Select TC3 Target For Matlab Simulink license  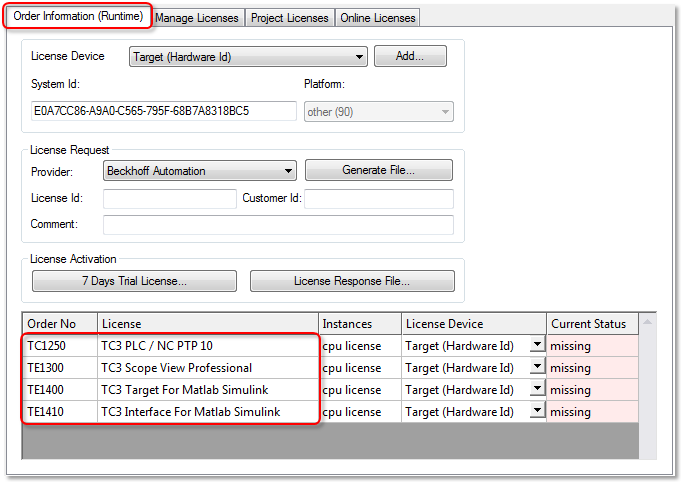(208, 390)
